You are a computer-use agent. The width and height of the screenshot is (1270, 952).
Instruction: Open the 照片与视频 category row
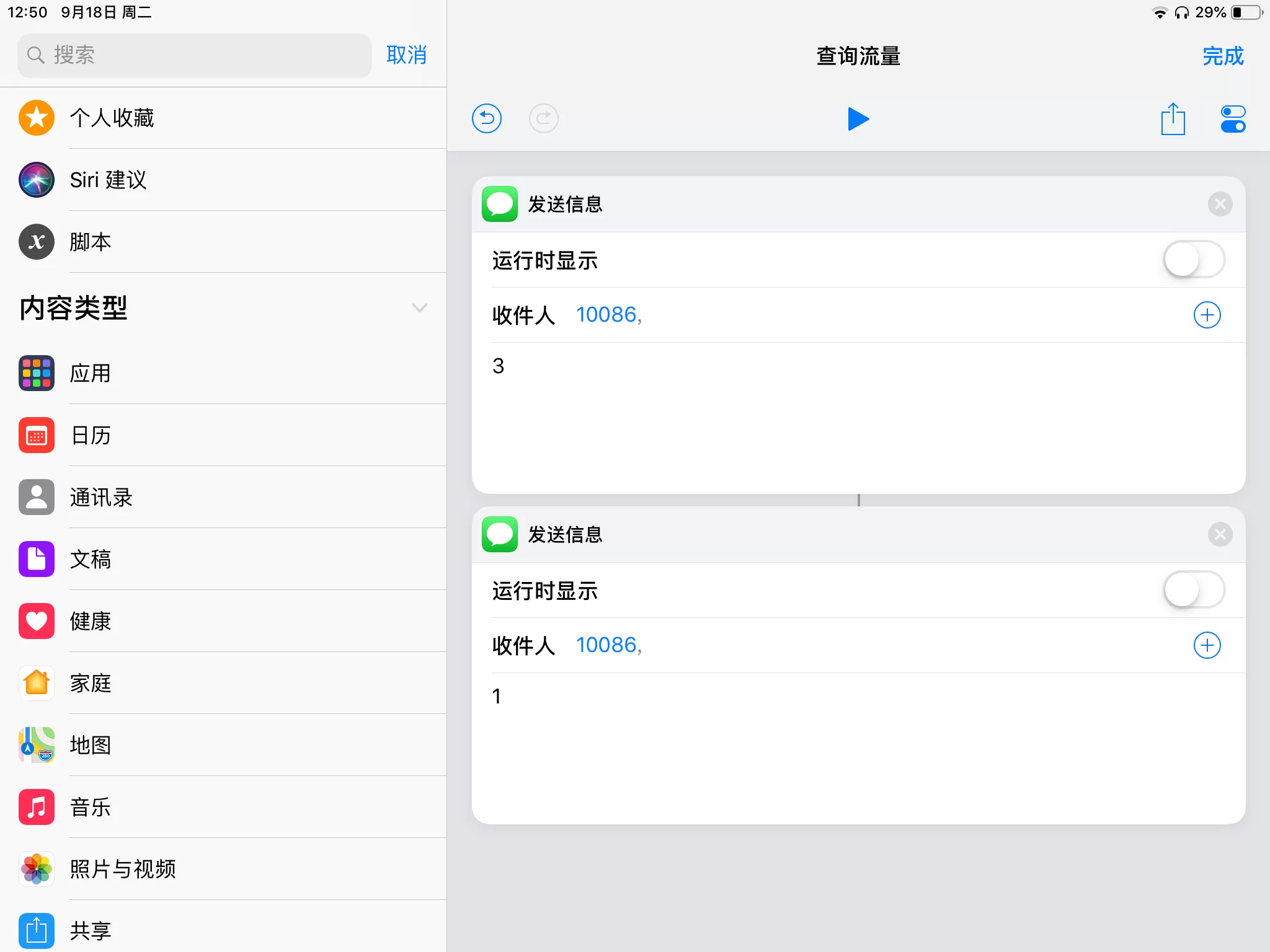[x=223, y=869]
